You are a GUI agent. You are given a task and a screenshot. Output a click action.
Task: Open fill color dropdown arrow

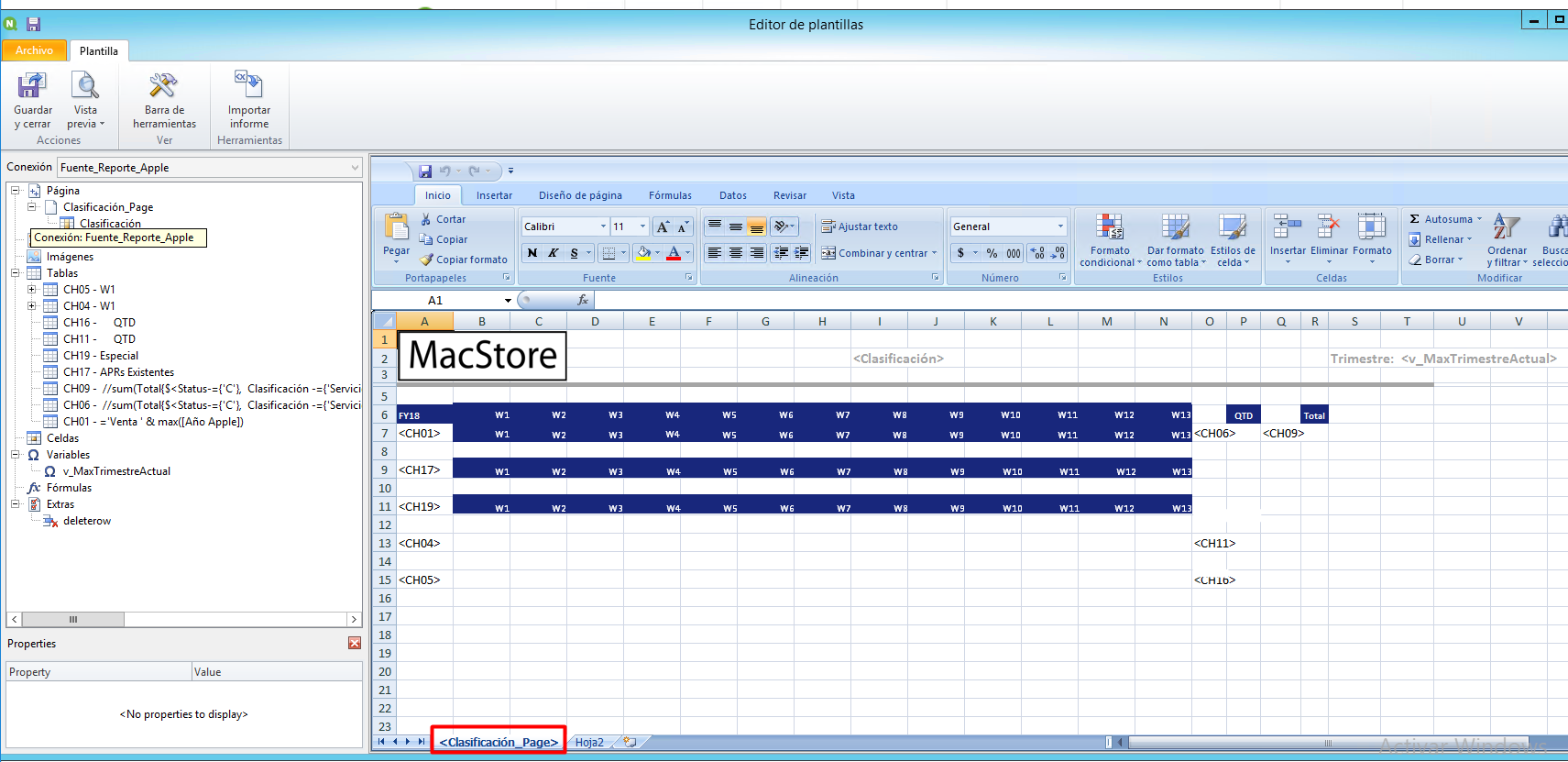coord(658,253)
